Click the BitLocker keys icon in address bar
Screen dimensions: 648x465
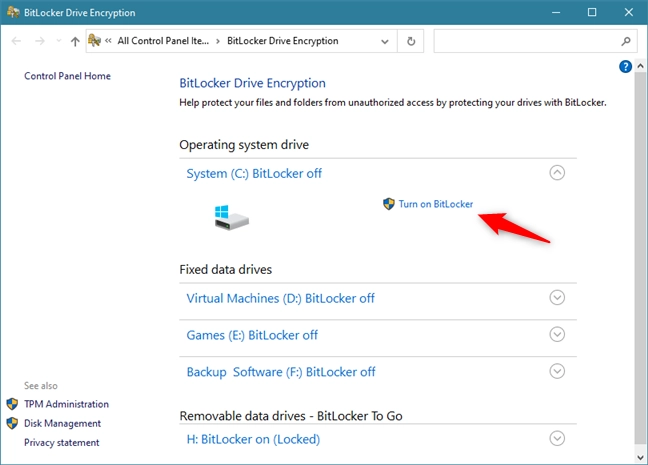94,41
